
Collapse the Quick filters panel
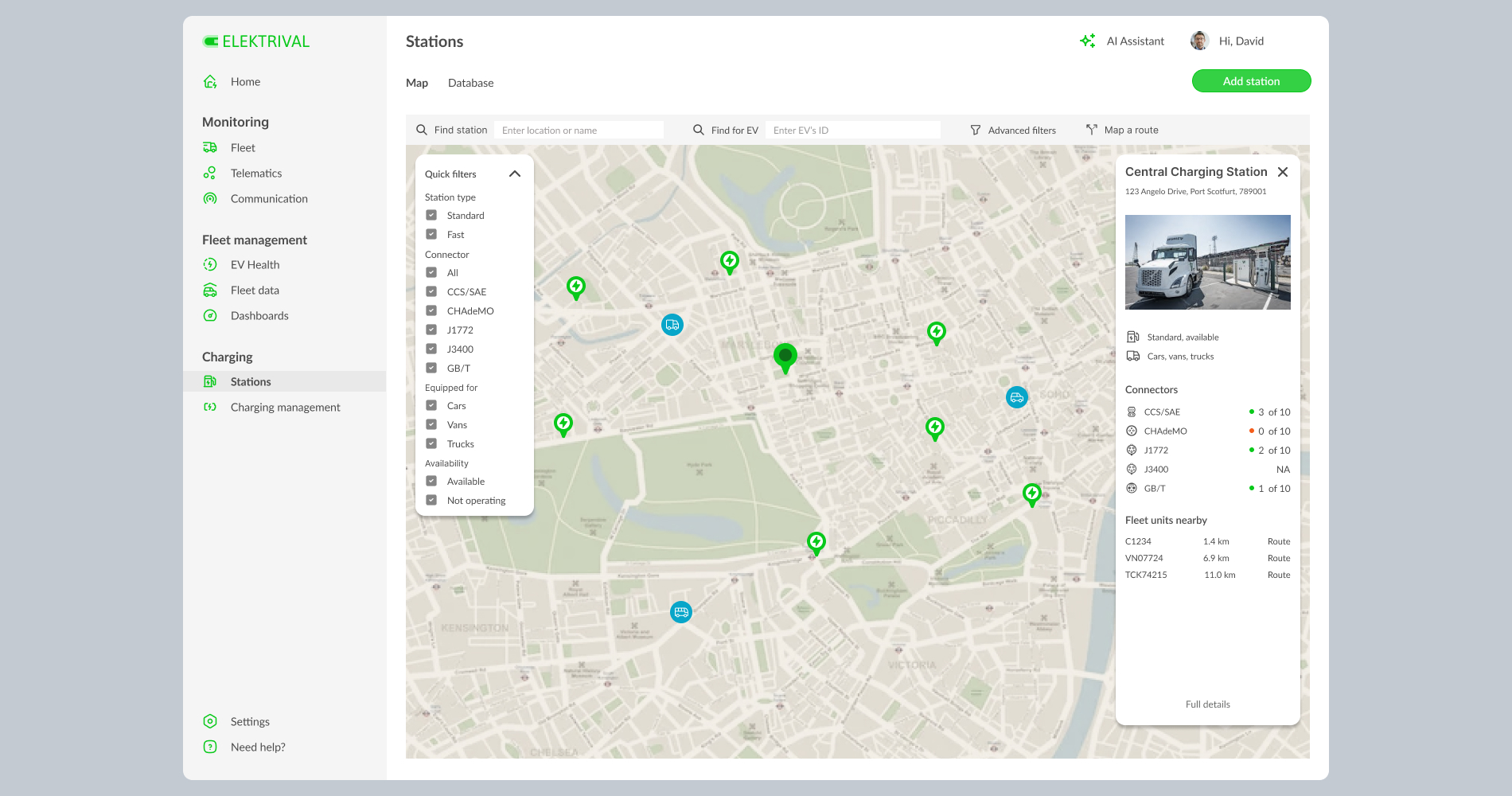[515, 174]
